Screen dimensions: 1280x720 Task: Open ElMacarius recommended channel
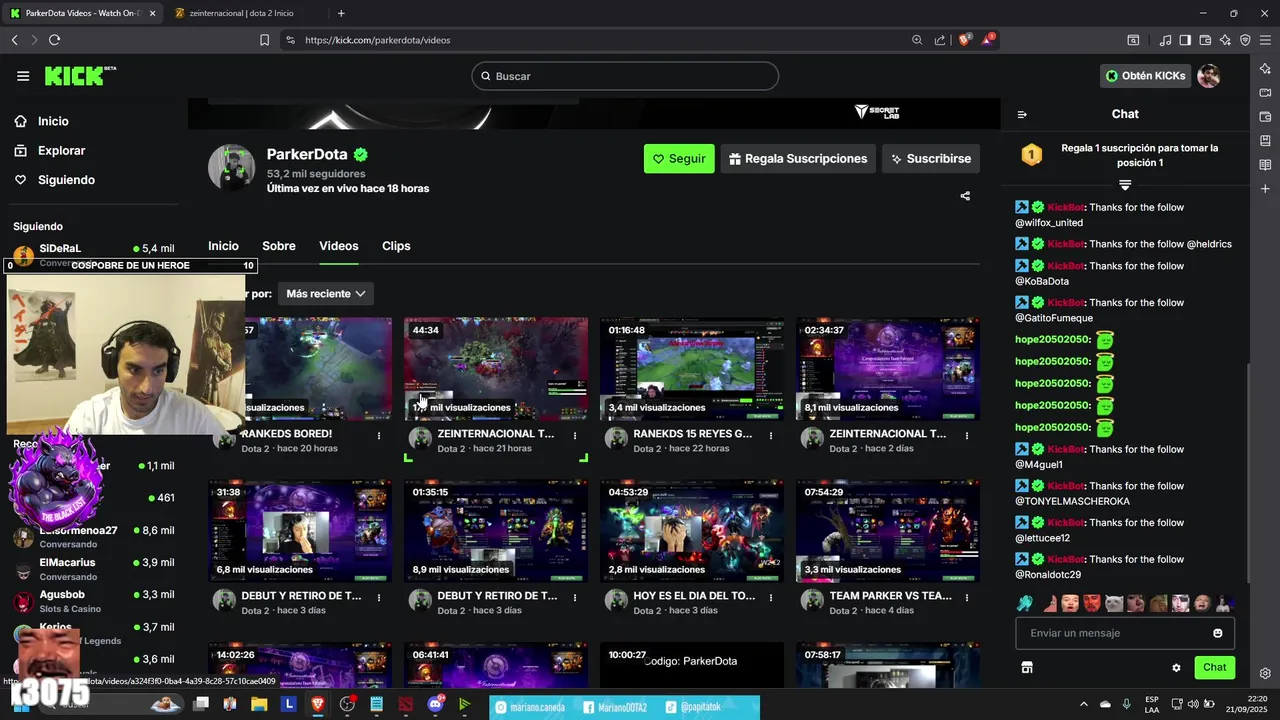[95, 569]
